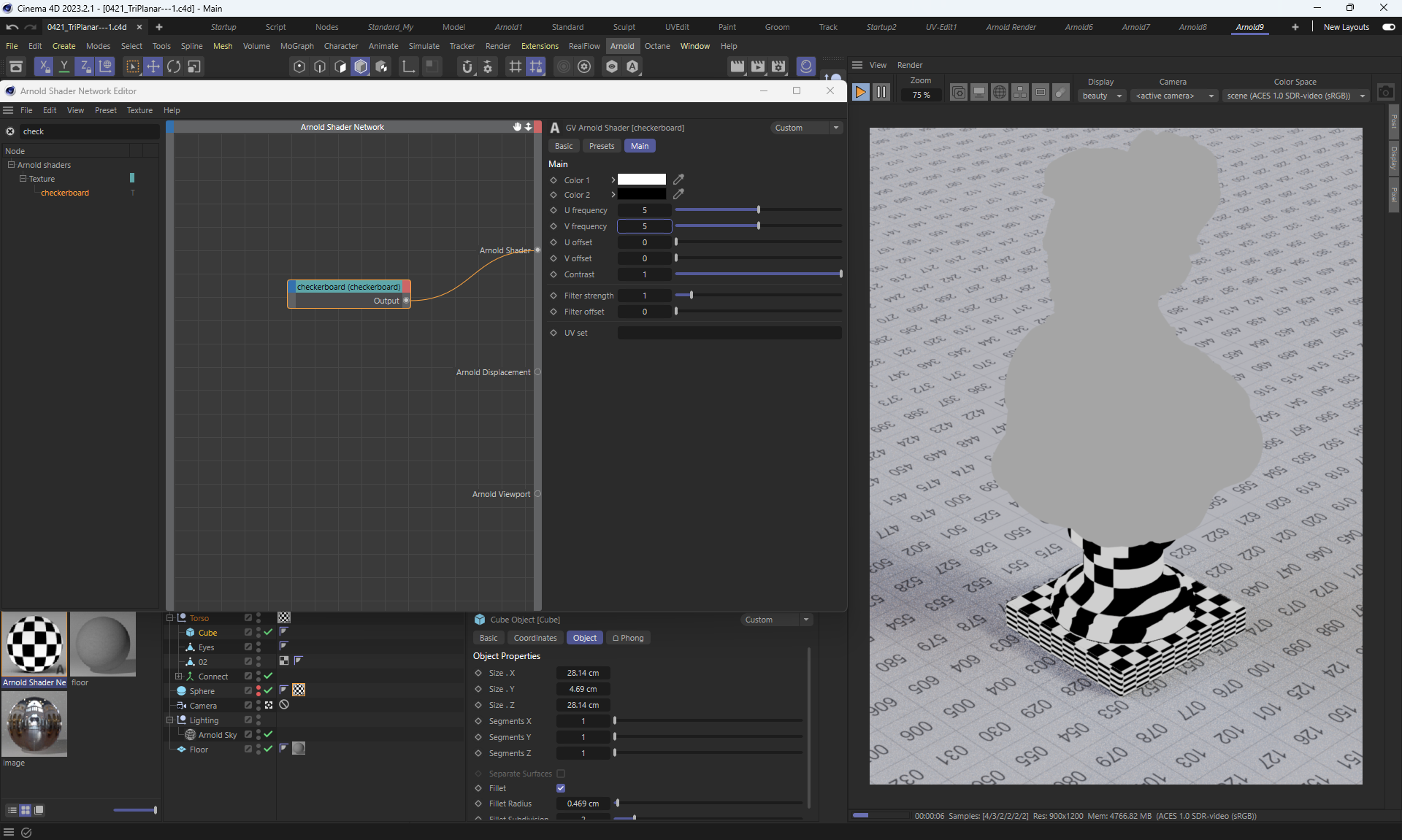Click the snap magnet icon
Viewport: 1402px width, 840px height.
467,66
